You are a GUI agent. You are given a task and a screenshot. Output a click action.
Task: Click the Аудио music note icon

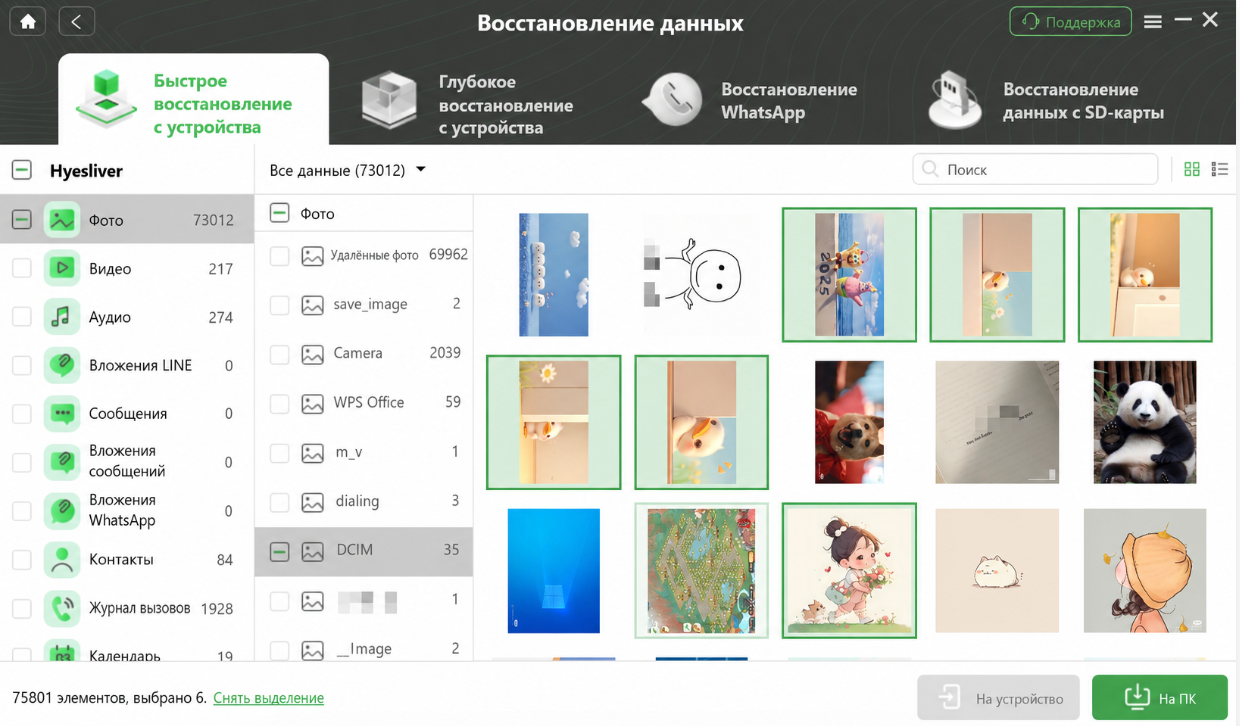[x=62, y=317]
